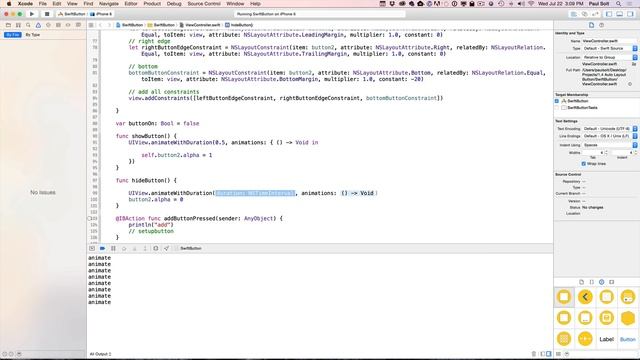Viewport: 640px width, 360px height.
Task: Adjust the indent width stepper
Action: [635, 153]
